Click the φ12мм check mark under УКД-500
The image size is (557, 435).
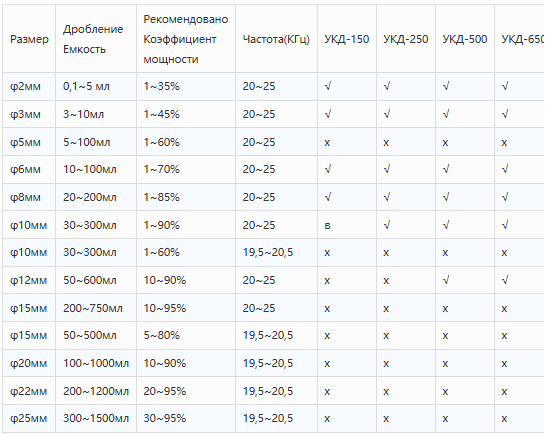pyautogui.click(x=446, y=281)
